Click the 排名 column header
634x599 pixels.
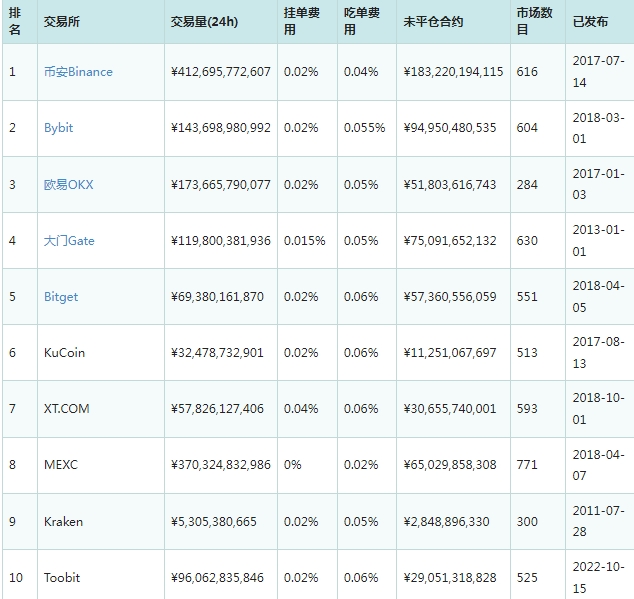15,21
